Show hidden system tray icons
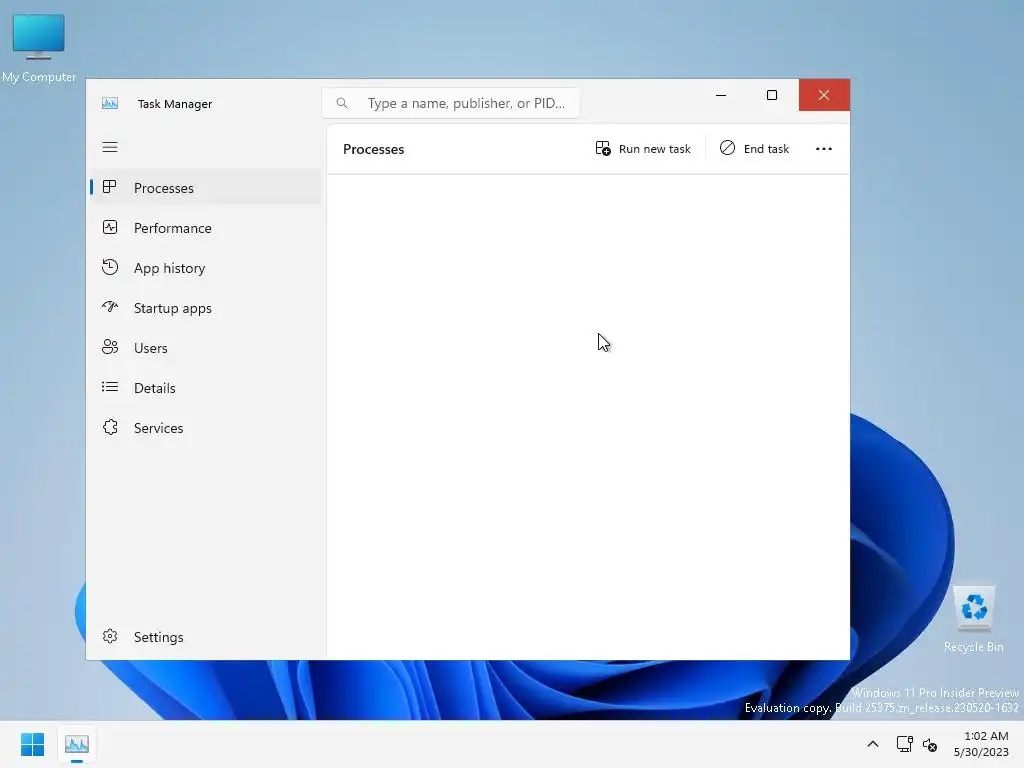Viewport: 1024px width, 768px height. tap(872, 744)
